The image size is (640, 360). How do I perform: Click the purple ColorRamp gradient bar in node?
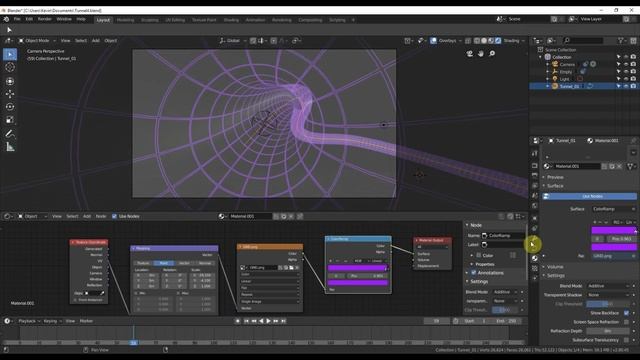click(357, 268)
